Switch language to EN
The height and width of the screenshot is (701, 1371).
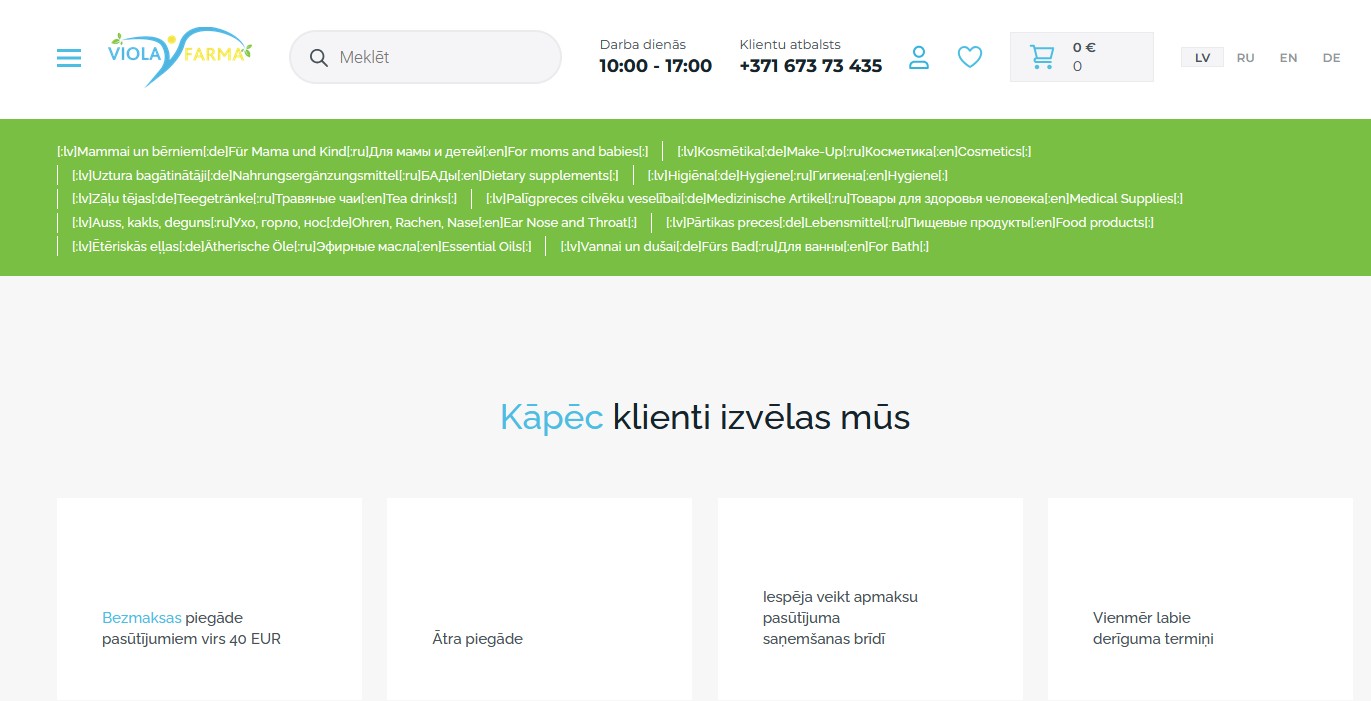[1288, 58]
